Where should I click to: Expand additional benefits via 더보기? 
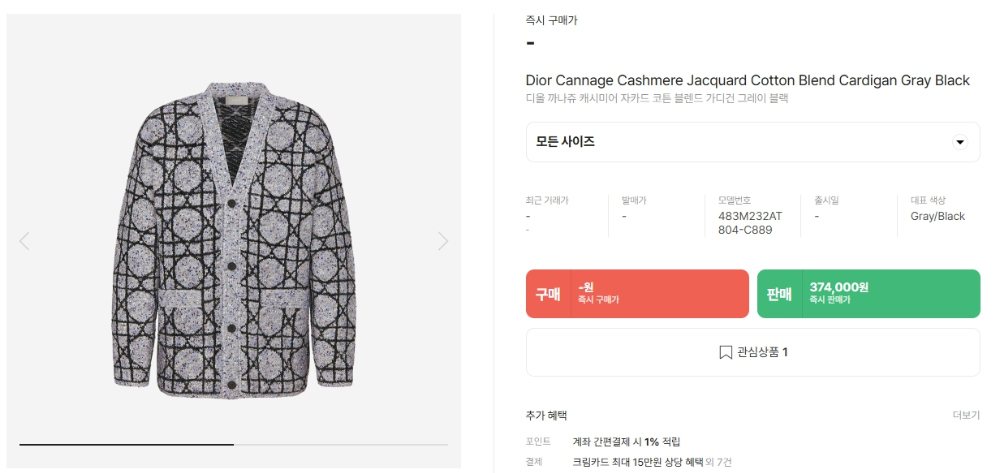click(966, 415)
